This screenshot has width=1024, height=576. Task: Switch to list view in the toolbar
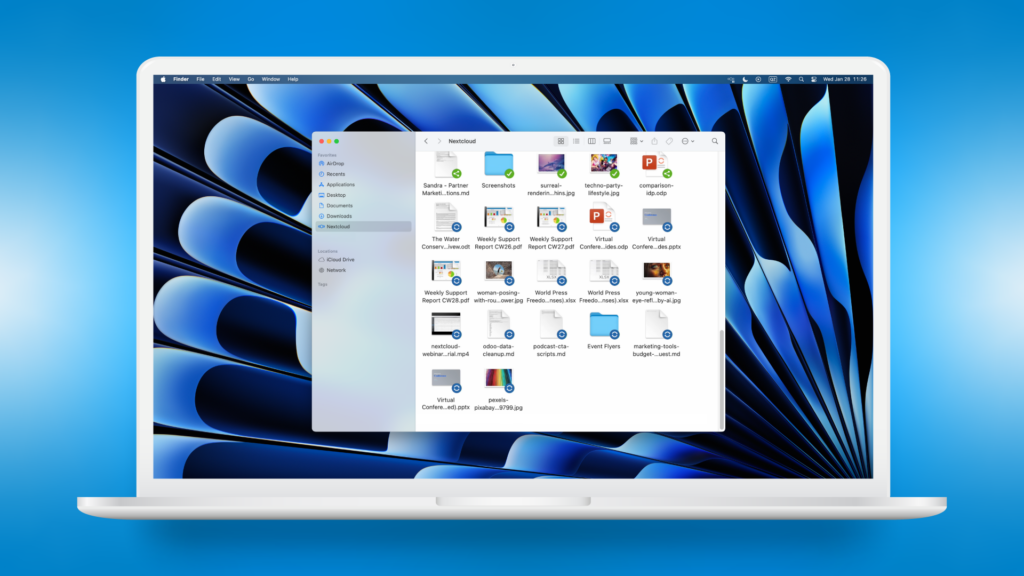coord(576,141)
